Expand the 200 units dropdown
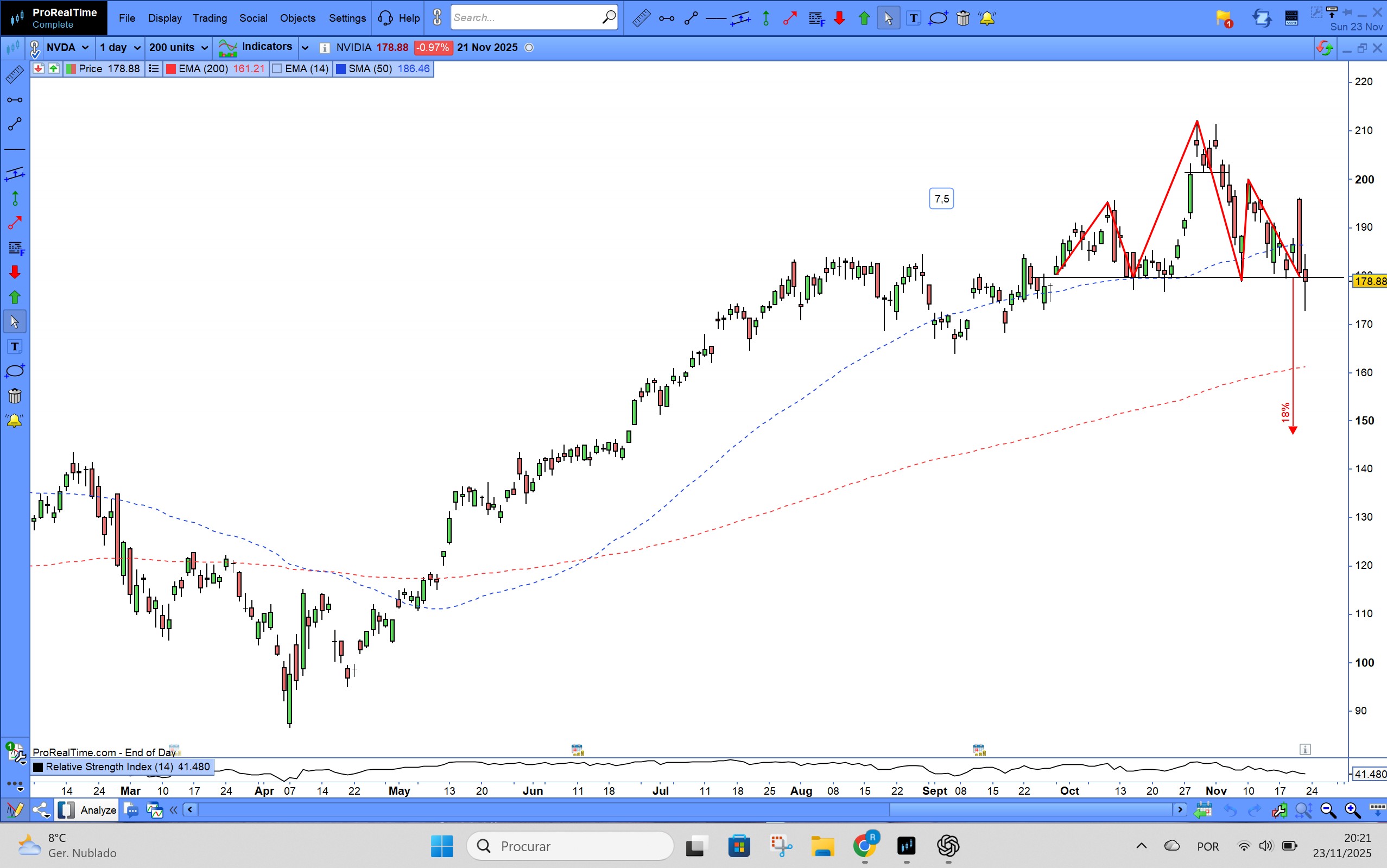This screenshot has width=1387, height=868. [x=204, y=48]
